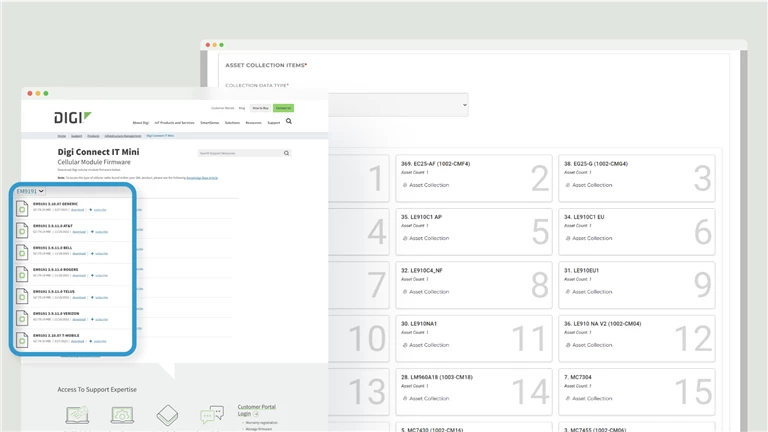Image resolution: width=768 pixels, height=432 pixels.
Task: Click the laptop with gear support icon
Action: tap(123, 414)
